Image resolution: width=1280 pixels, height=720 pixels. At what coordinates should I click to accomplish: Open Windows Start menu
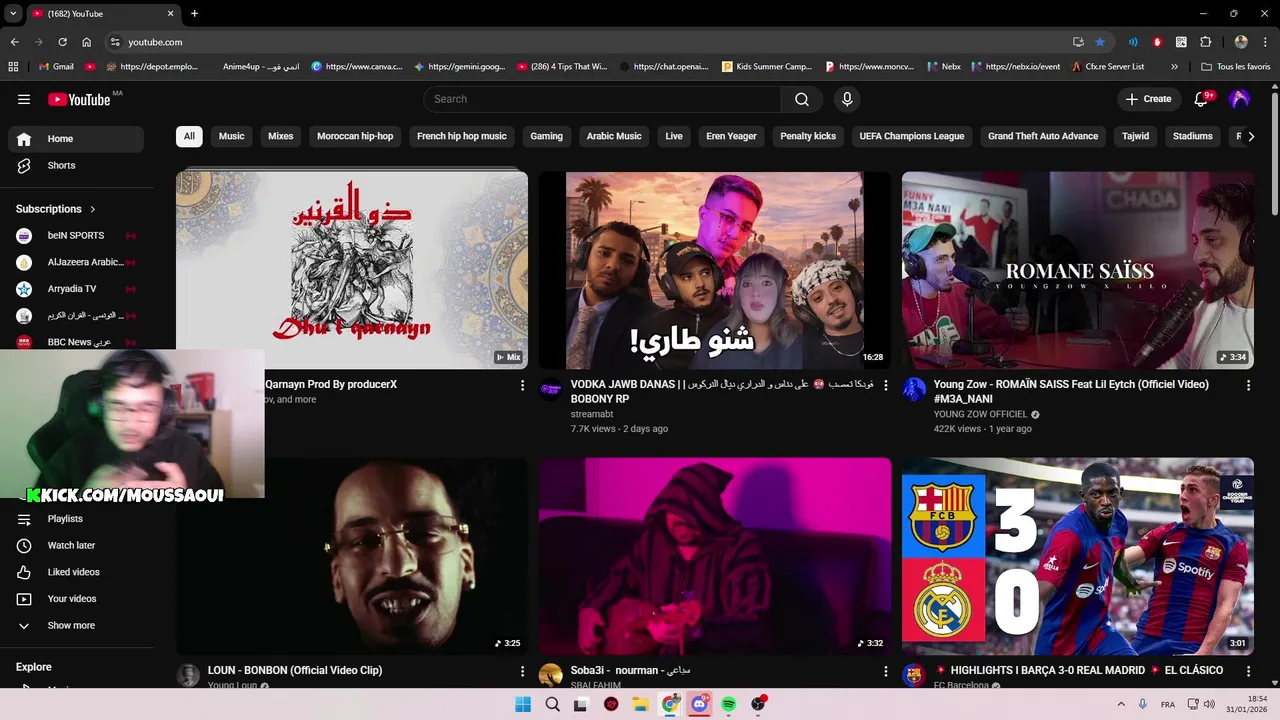(523, 704)
